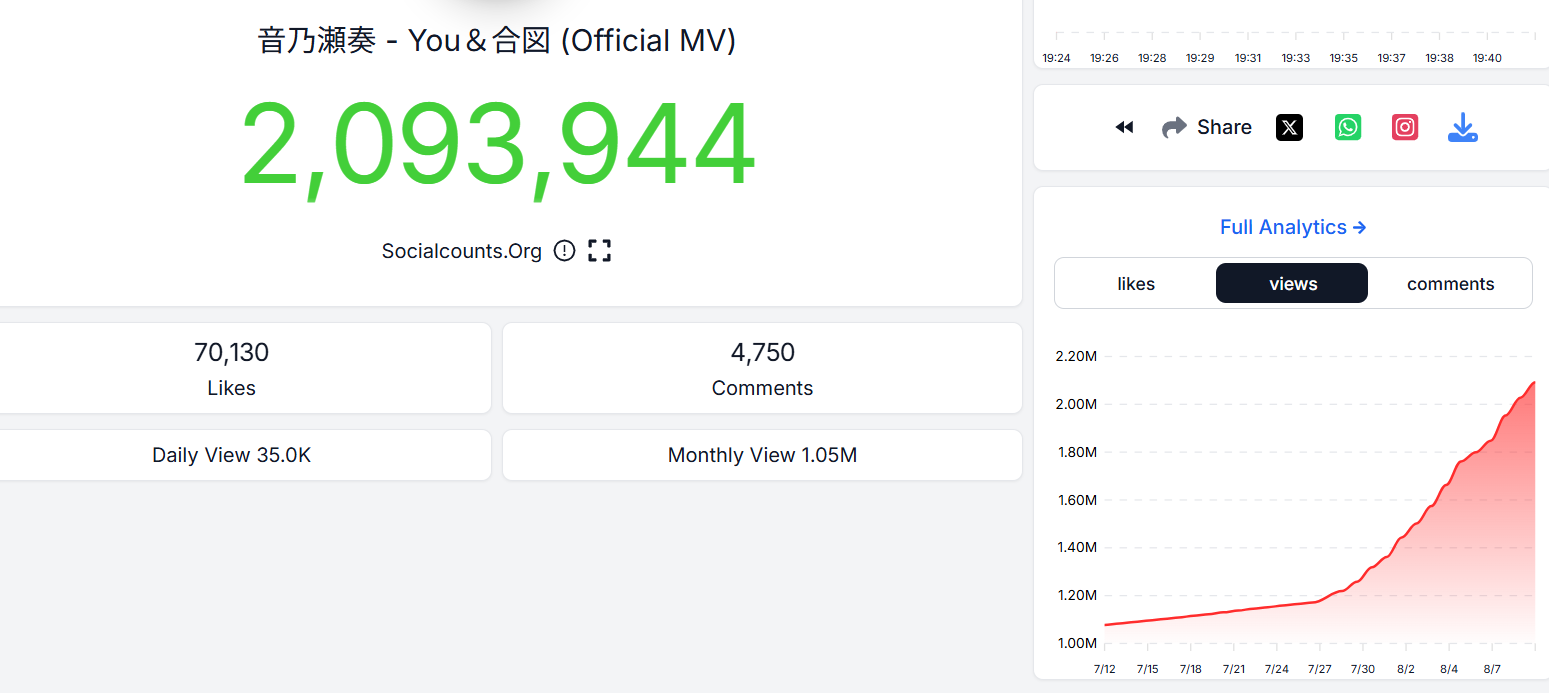
Task: Click the 7/12 date on the chart axis
Action: pyautogui.click(x=1105, y=669)
